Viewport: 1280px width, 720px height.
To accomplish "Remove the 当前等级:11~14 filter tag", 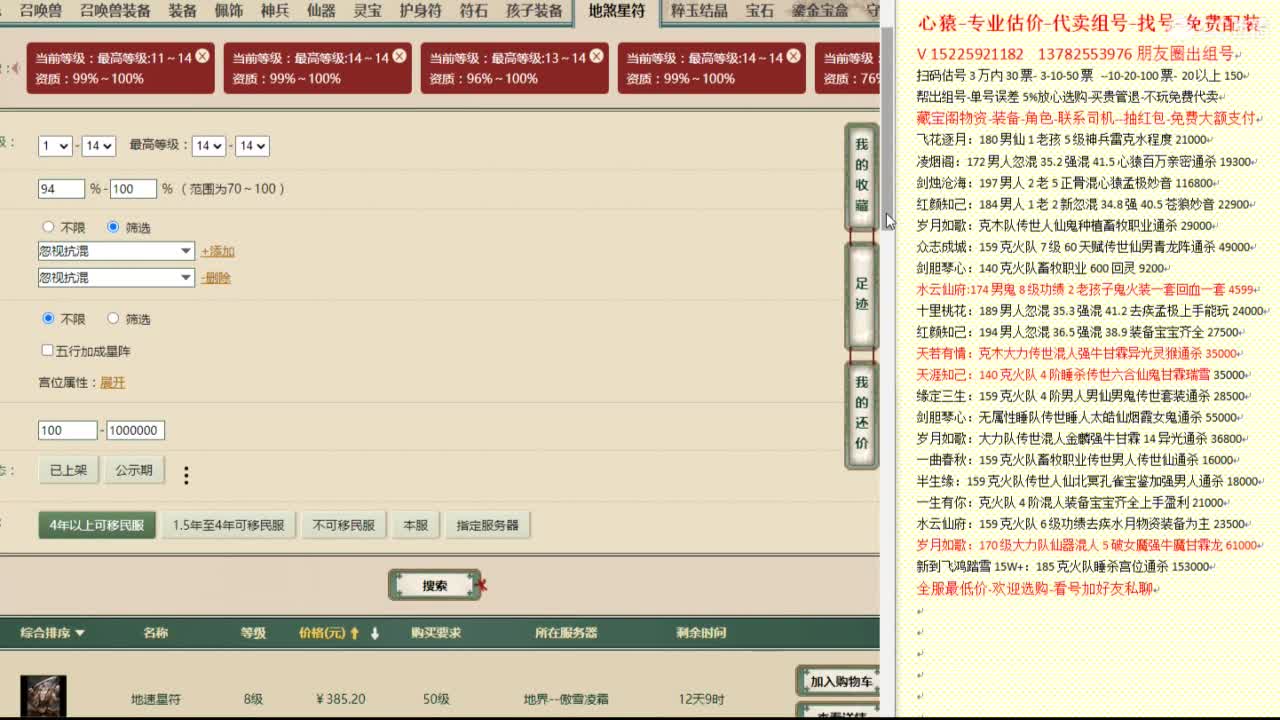I will pyautogui.click(x=200, y=57).
